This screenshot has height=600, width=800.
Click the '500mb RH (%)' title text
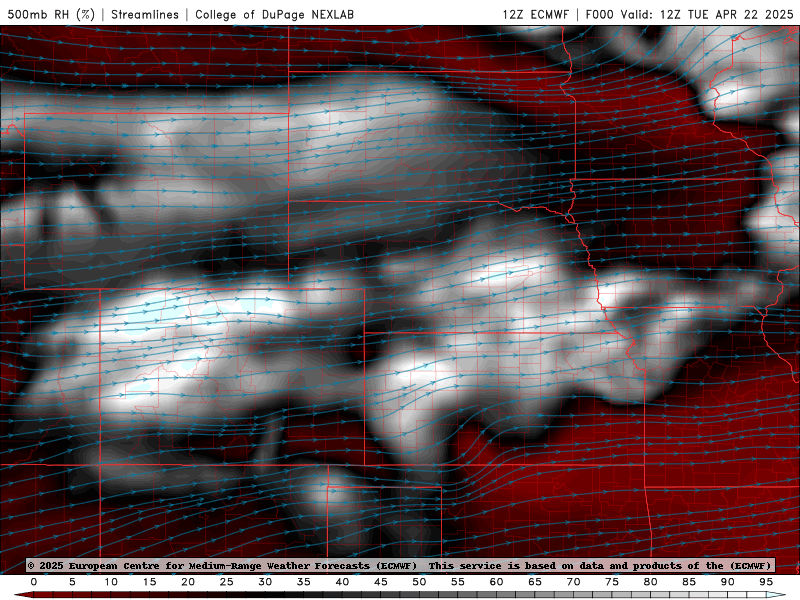(x=52, y=14)
